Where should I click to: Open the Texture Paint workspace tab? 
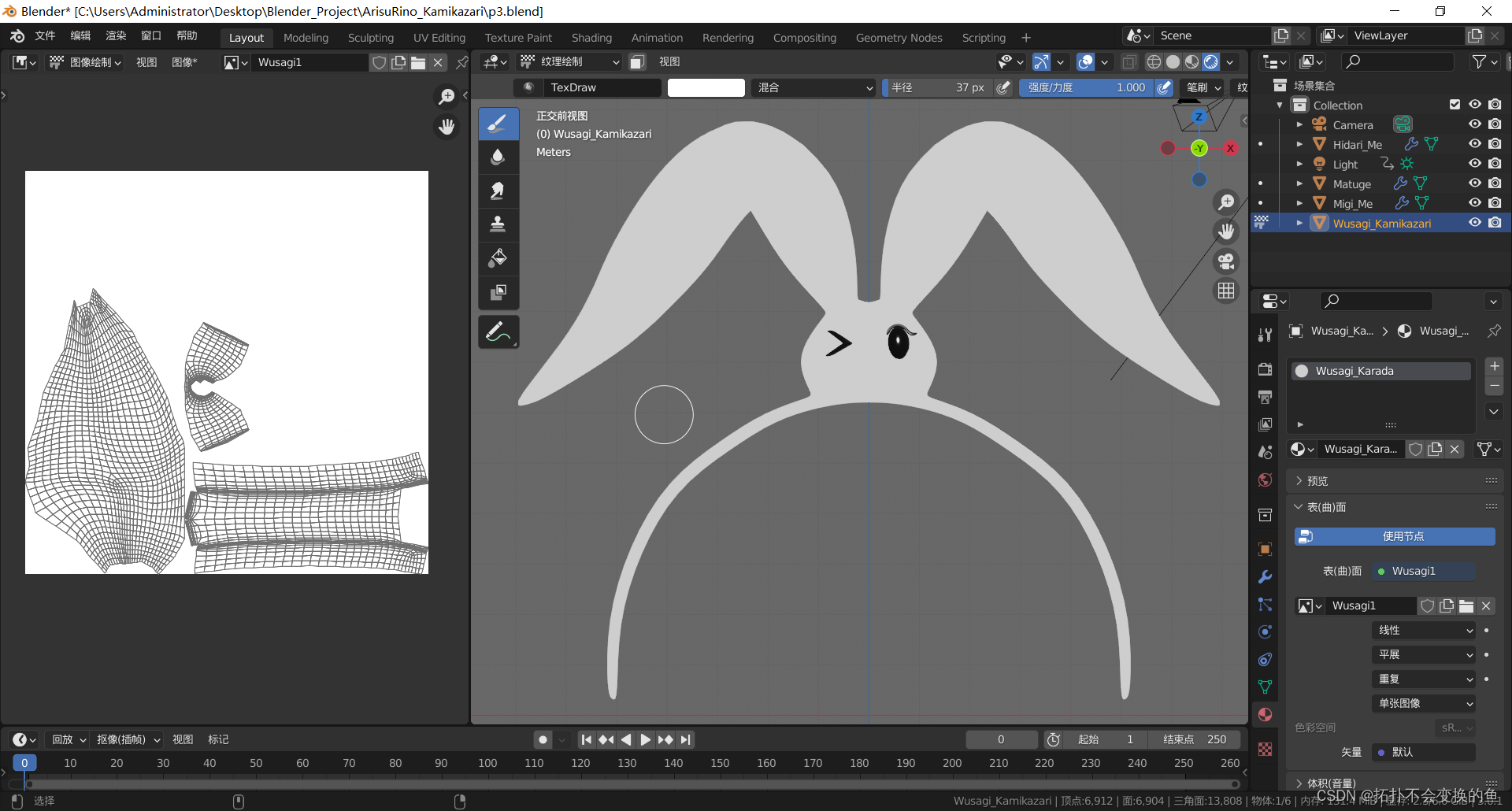coord(517,38)
